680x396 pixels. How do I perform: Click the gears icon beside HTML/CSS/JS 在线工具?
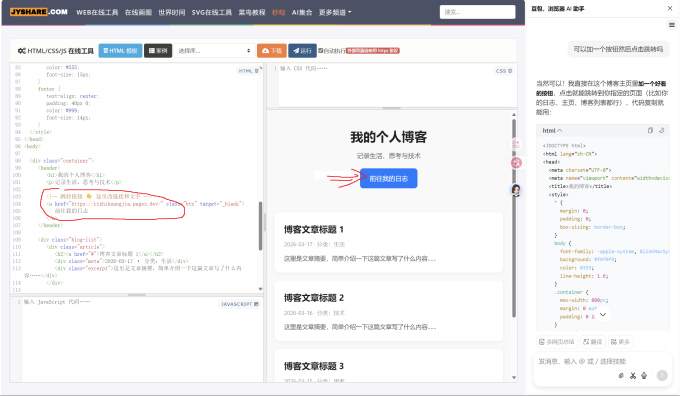22,51
